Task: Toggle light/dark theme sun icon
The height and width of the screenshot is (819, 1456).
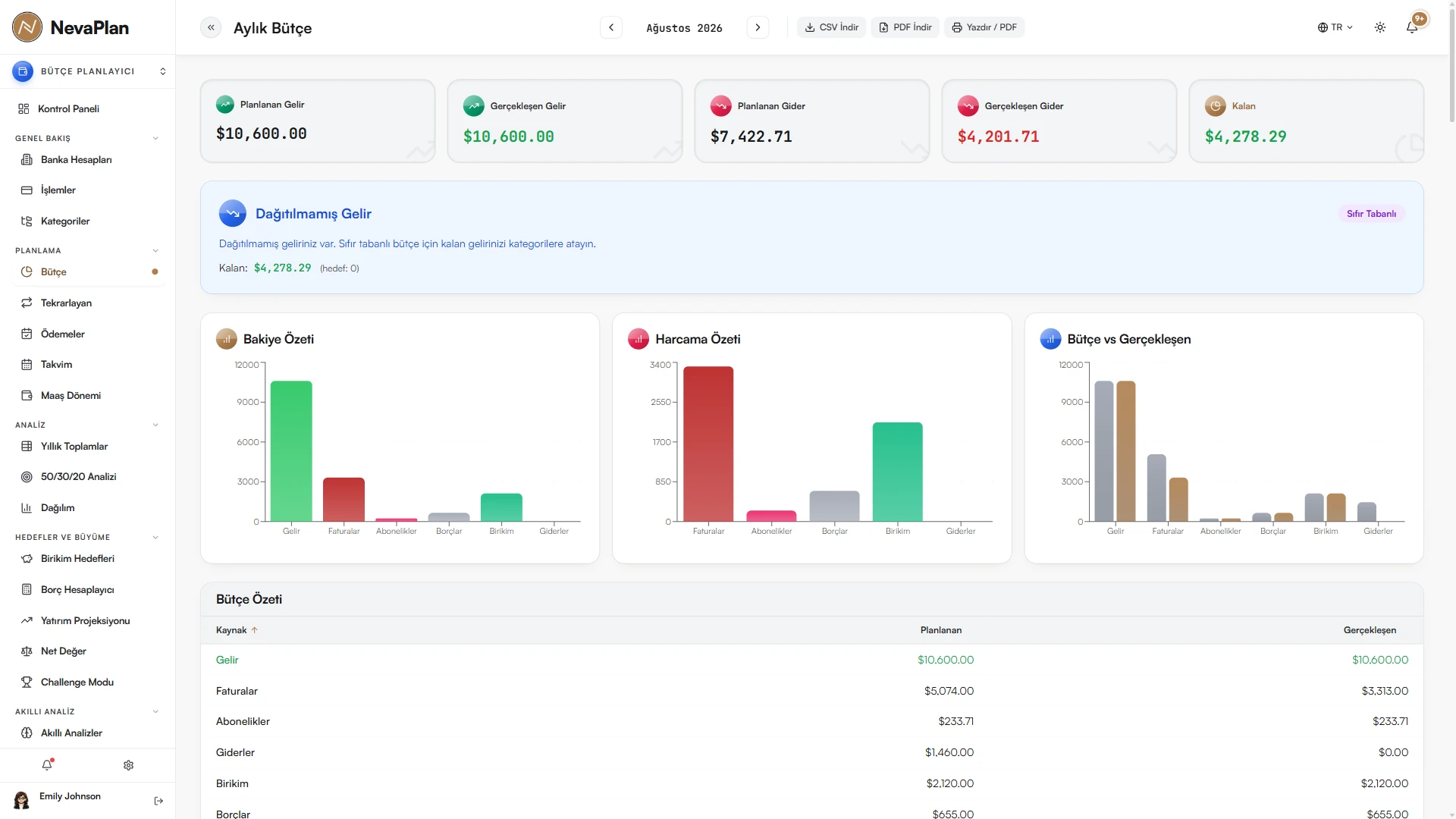Action: tap(1380, 27)
